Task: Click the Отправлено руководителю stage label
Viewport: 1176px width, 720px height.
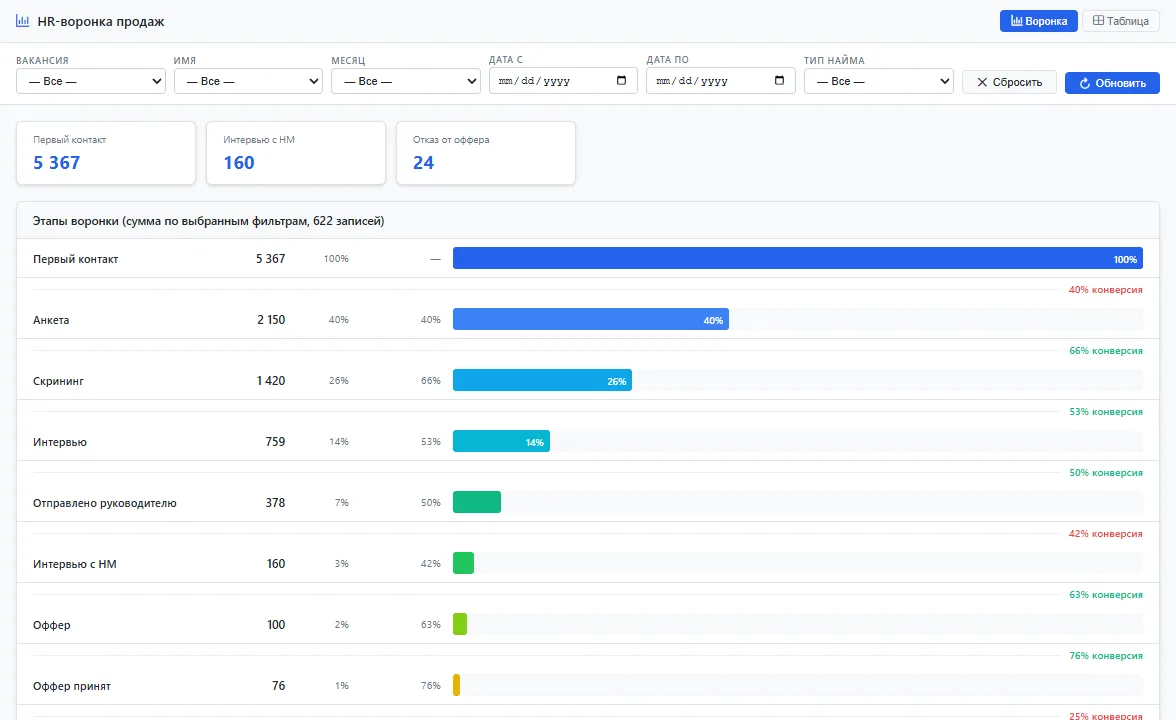Action: 105,503
